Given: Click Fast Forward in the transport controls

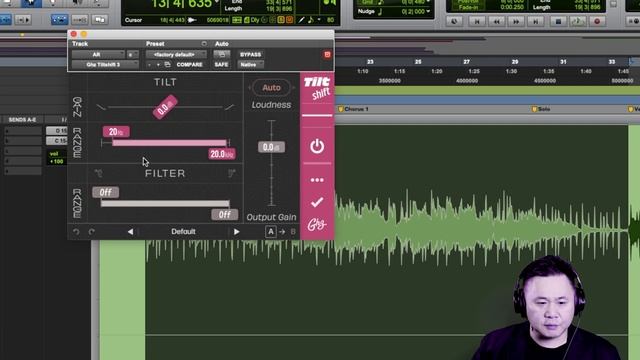Looking at the screenshot, I should point(516,21).
